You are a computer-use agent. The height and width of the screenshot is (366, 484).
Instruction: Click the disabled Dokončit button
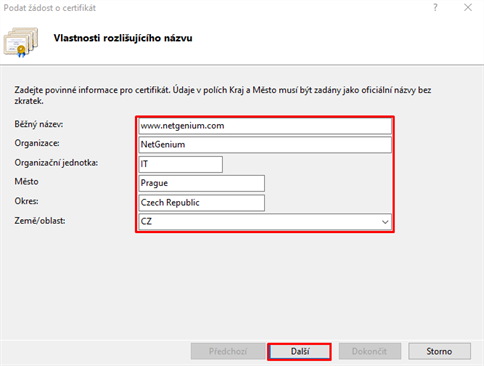click(x=370, y=351)
